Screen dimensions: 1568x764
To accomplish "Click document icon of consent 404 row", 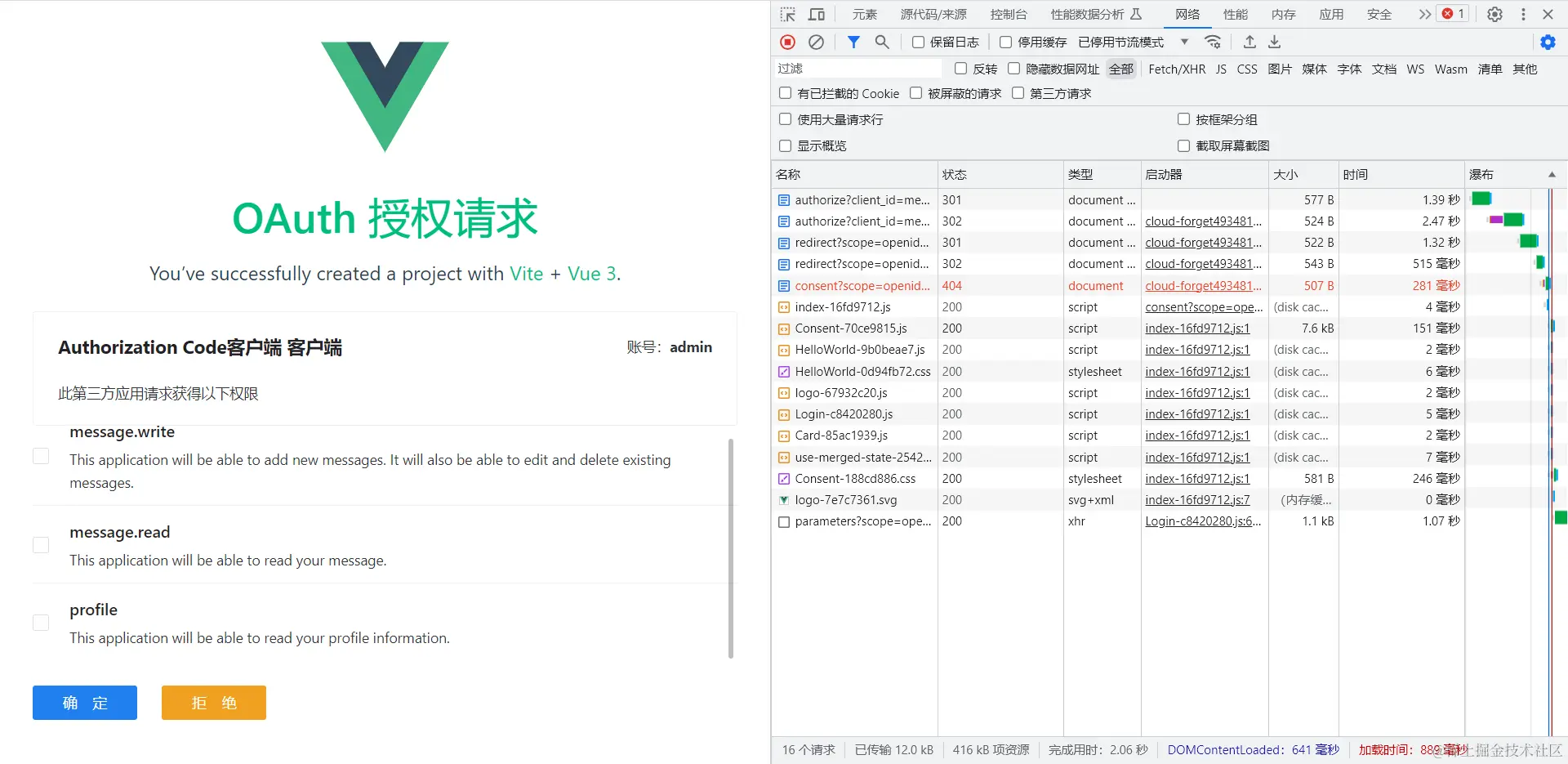I will [784, 286].
